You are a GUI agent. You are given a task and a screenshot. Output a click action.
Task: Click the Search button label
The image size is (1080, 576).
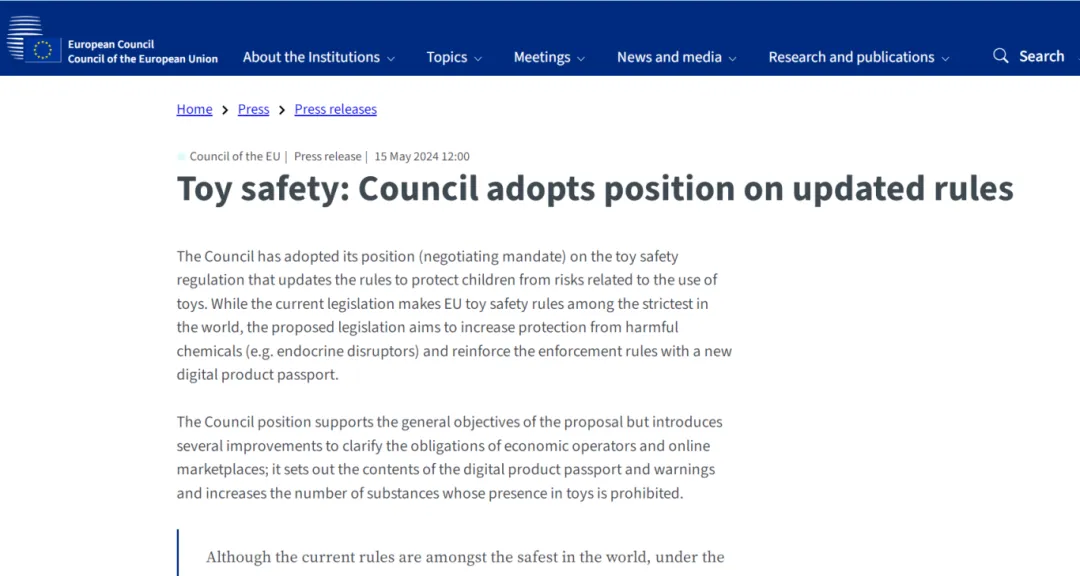pos(1041,56)
